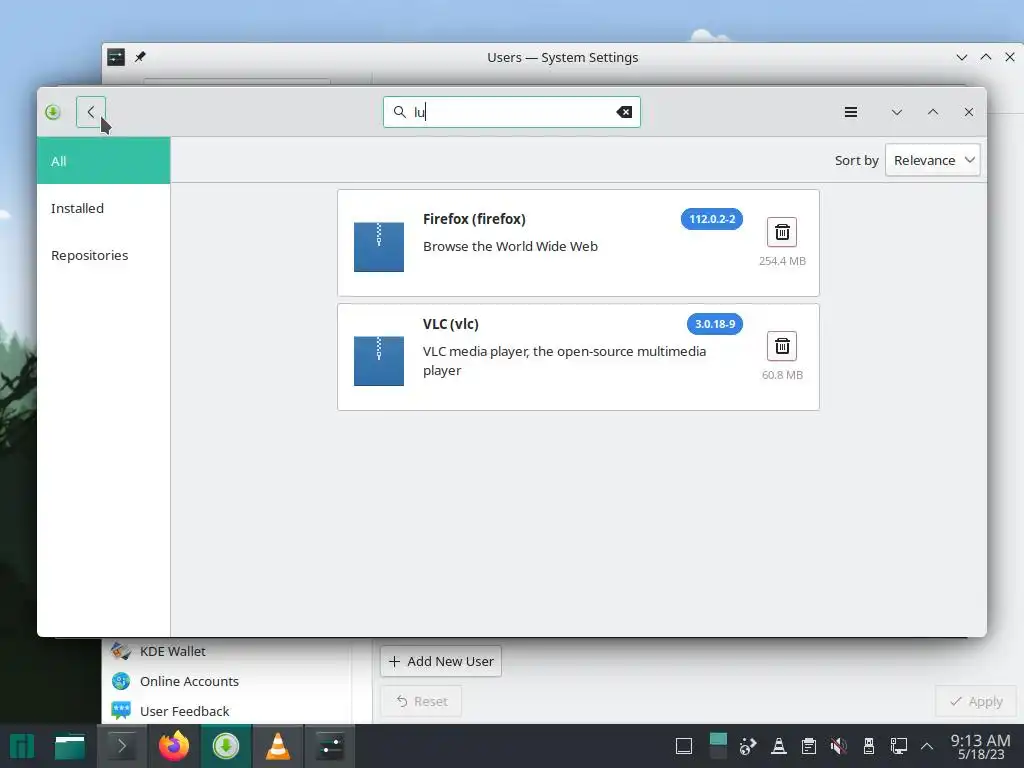The width and height of the screenshot is (1024, 768).
Task: Click the virtual desktop pager
Action: 718,746
